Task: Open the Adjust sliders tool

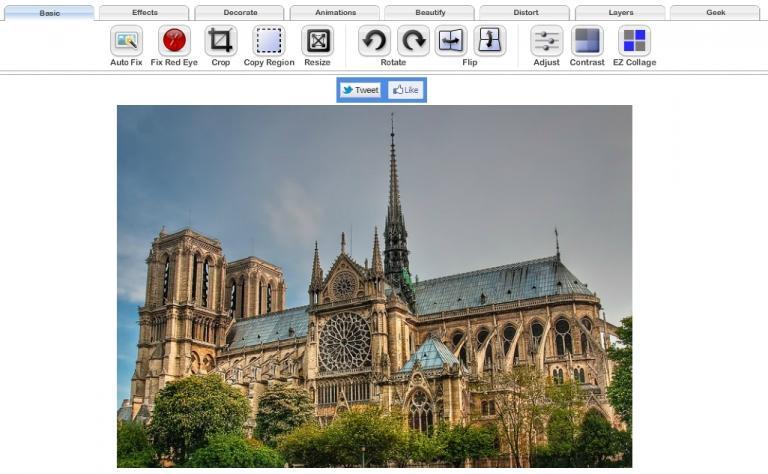Action: pyautogui.click(x=546, y=41)
